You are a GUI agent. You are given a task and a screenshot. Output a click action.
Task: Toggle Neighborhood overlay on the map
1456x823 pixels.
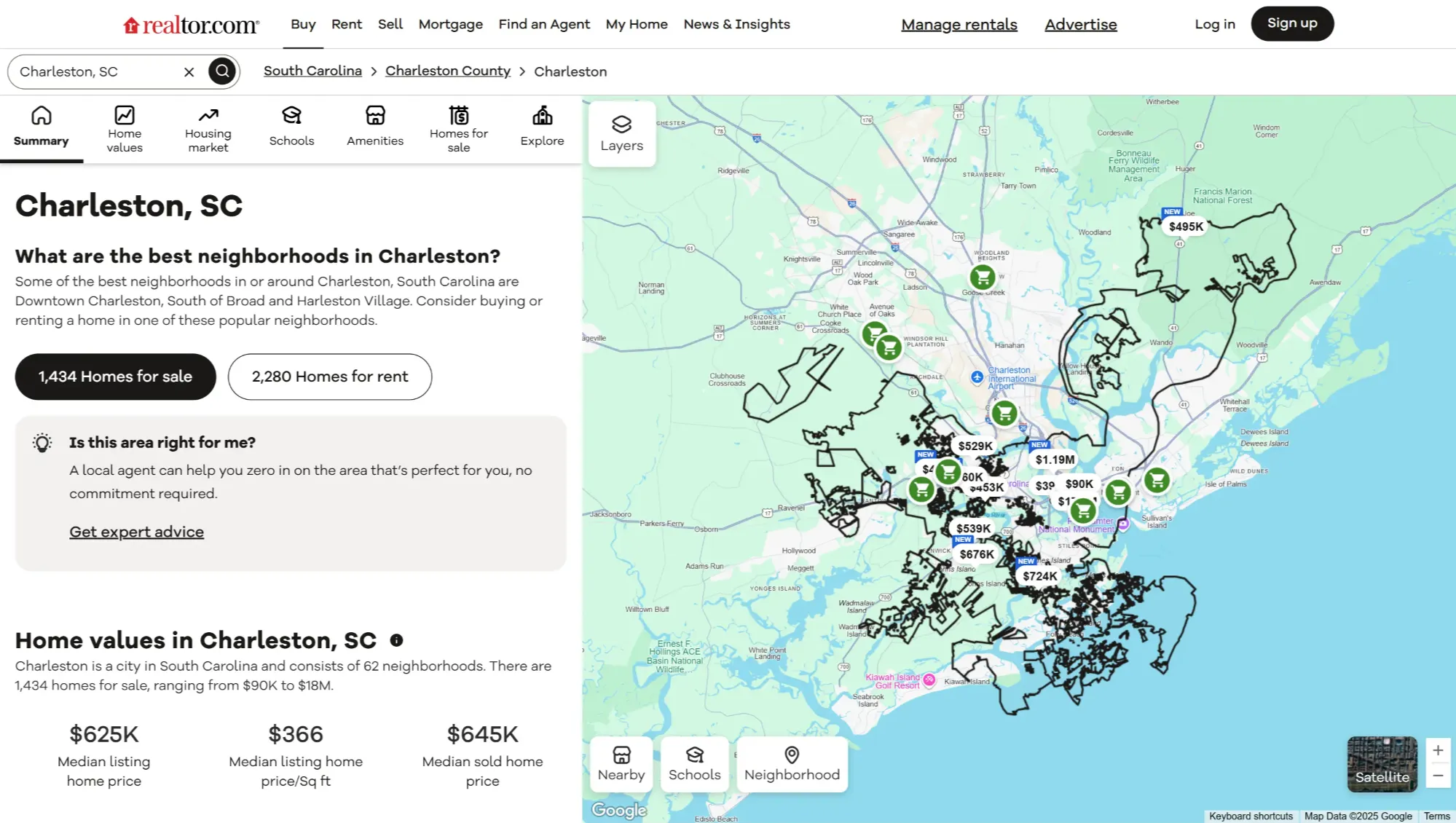(791, 764)
